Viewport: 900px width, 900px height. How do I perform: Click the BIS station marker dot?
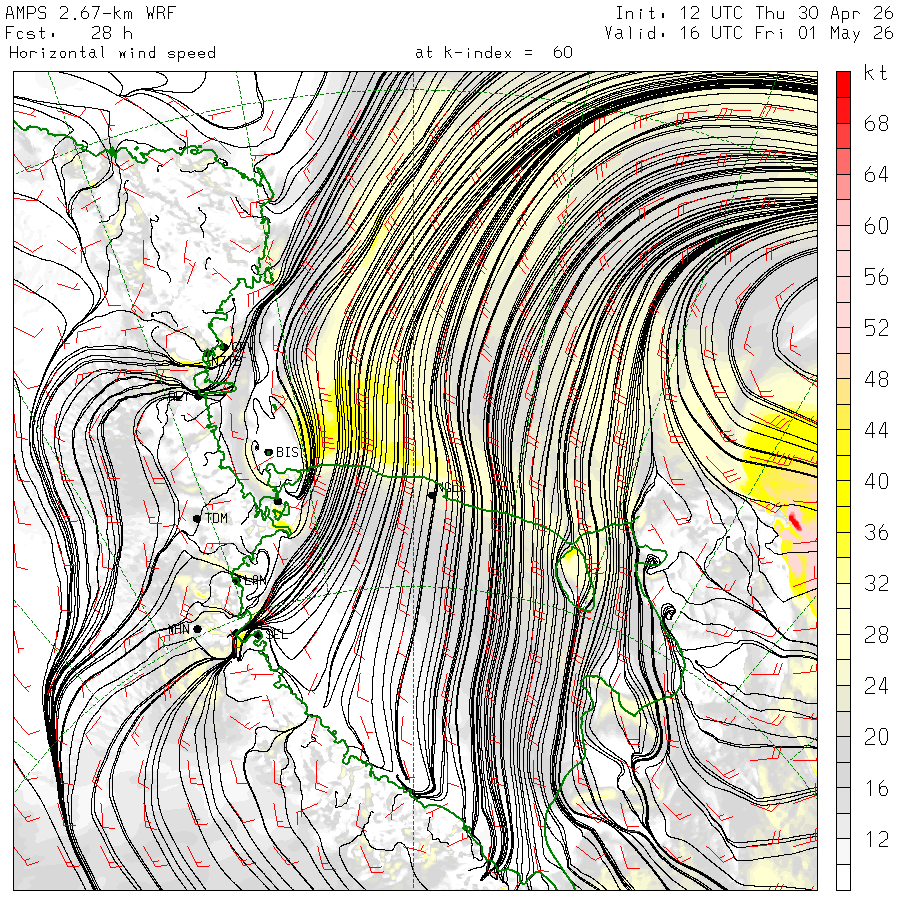pos(268,452)
